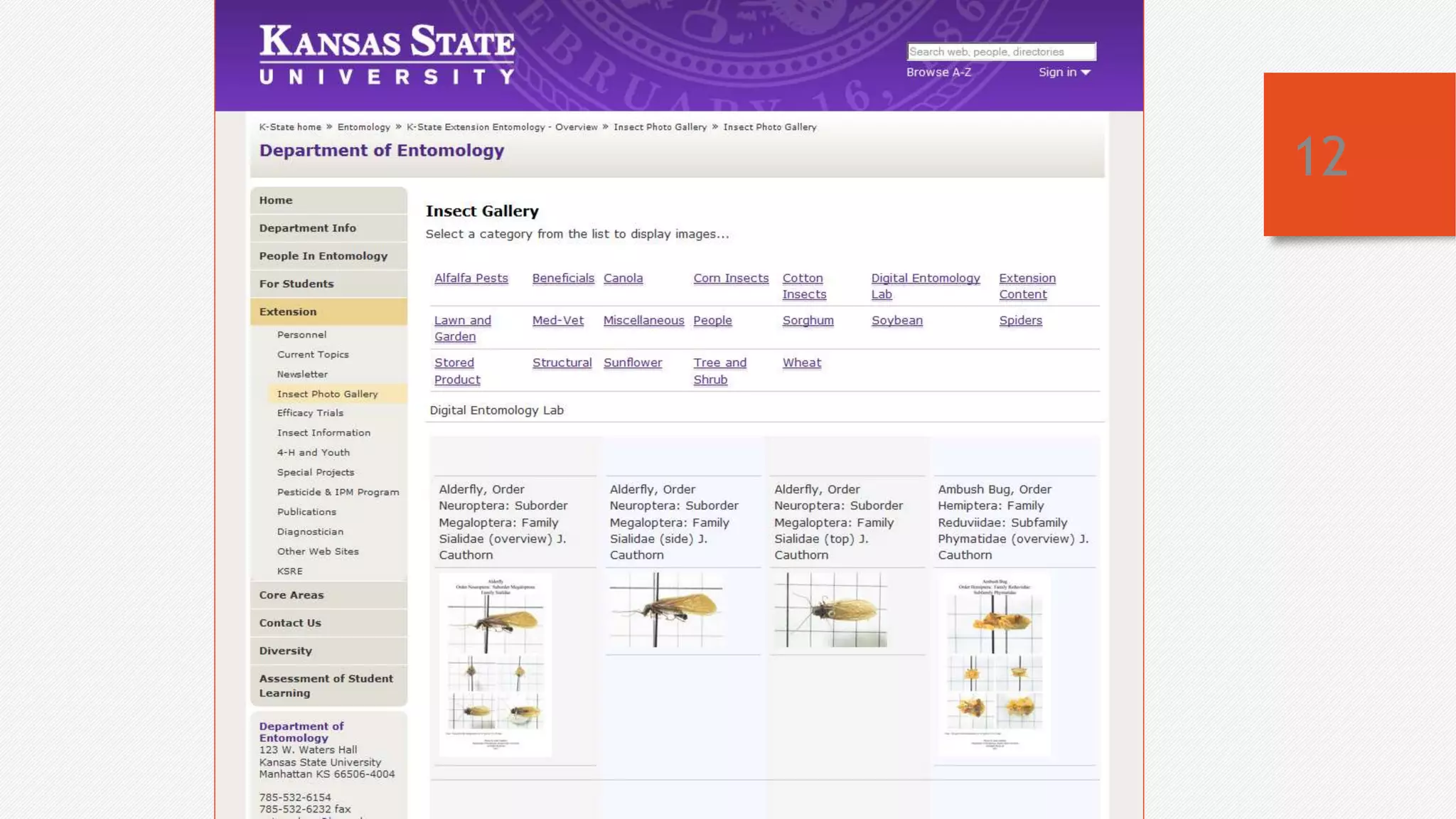1456x819 pixels.
Task: Open Alderfly side view thumbnail
Action: pyautogui.click(x=666, y=610)
